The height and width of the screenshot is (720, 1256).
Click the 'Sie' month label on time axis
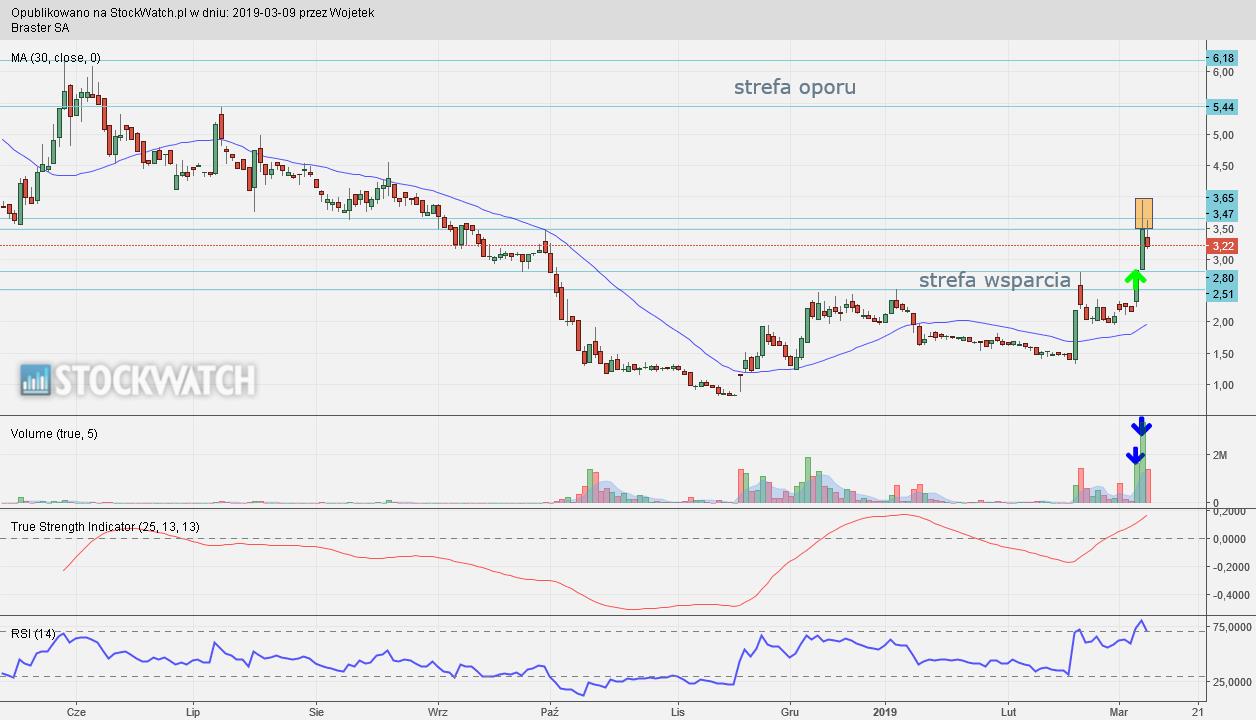[317, 712]
